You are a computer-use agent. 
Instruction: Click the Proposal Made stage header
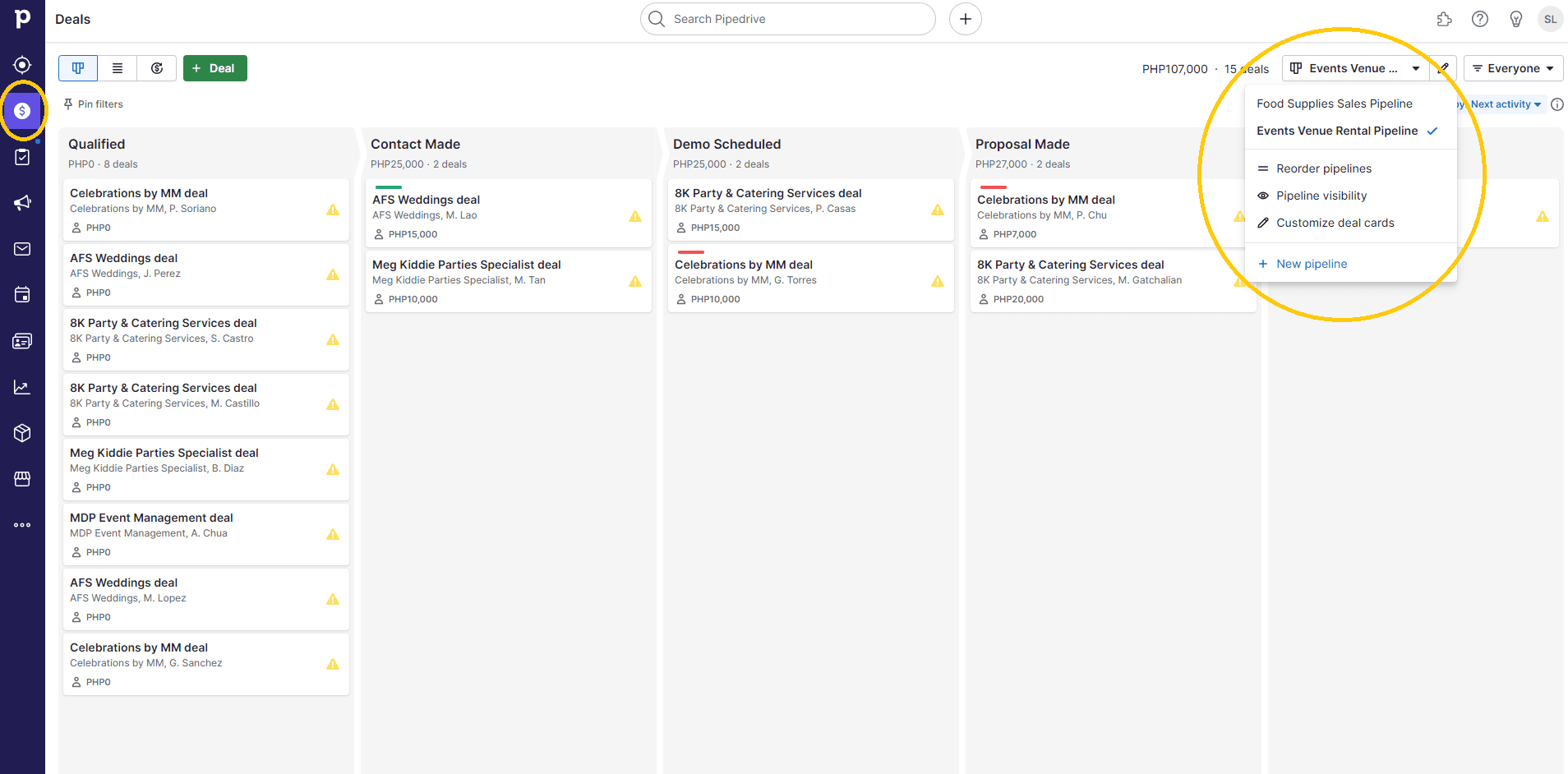coord(1022,144)
